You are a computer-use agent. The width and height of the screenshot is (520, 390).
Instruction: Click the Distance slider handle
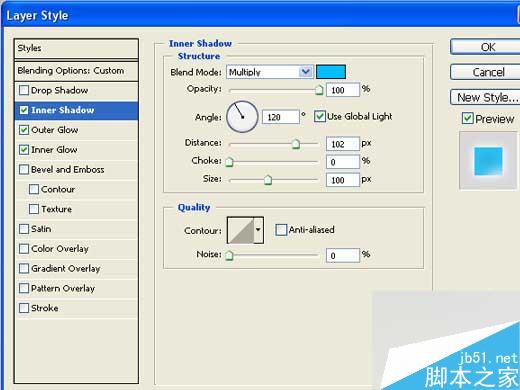[x=296, y=144]
